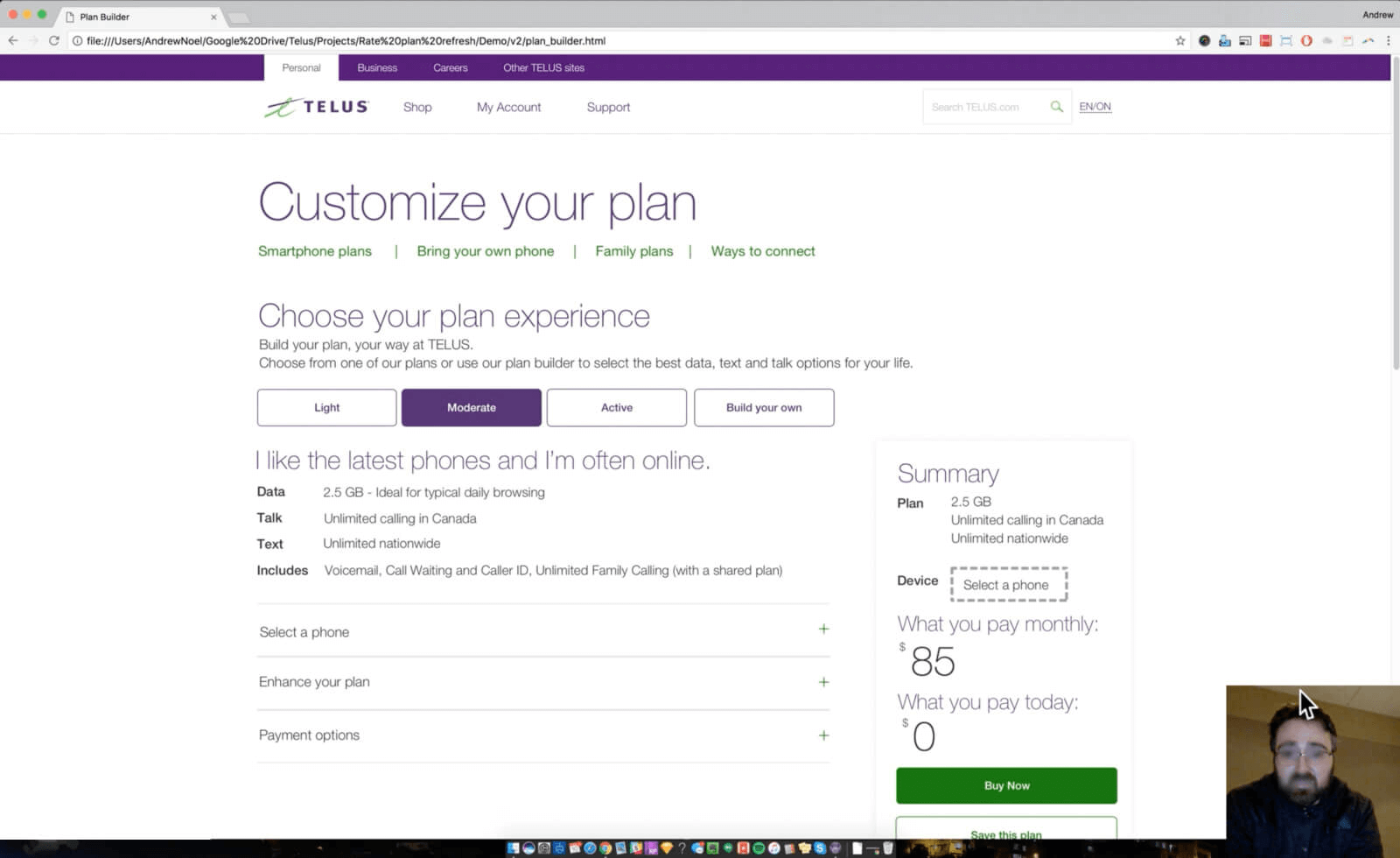This screenshot has width=1400, height=858.
Task: Select the Moderate plan option
Action: point(472,408)
